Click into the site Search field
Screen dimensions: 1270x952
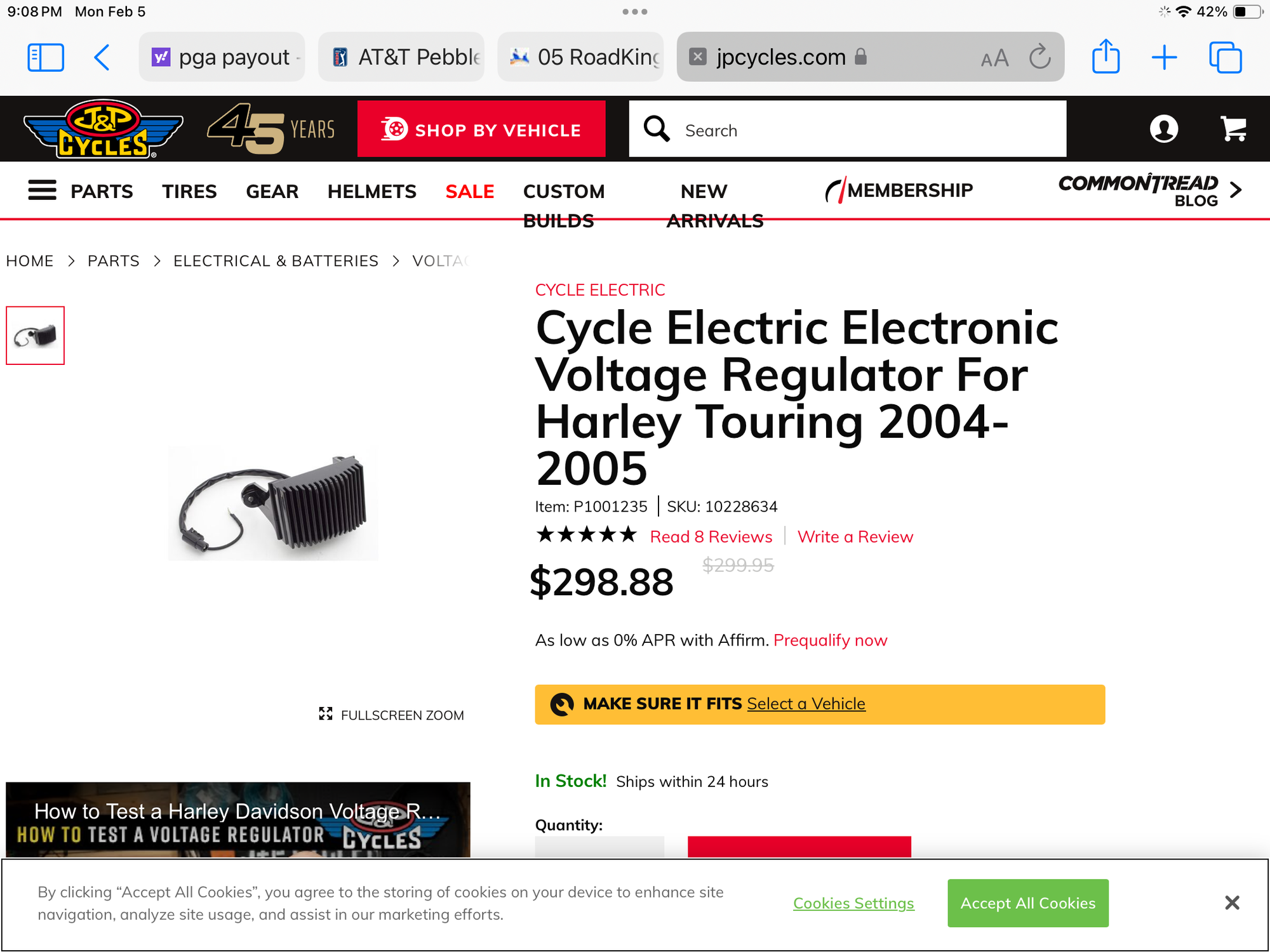point(864,130)
